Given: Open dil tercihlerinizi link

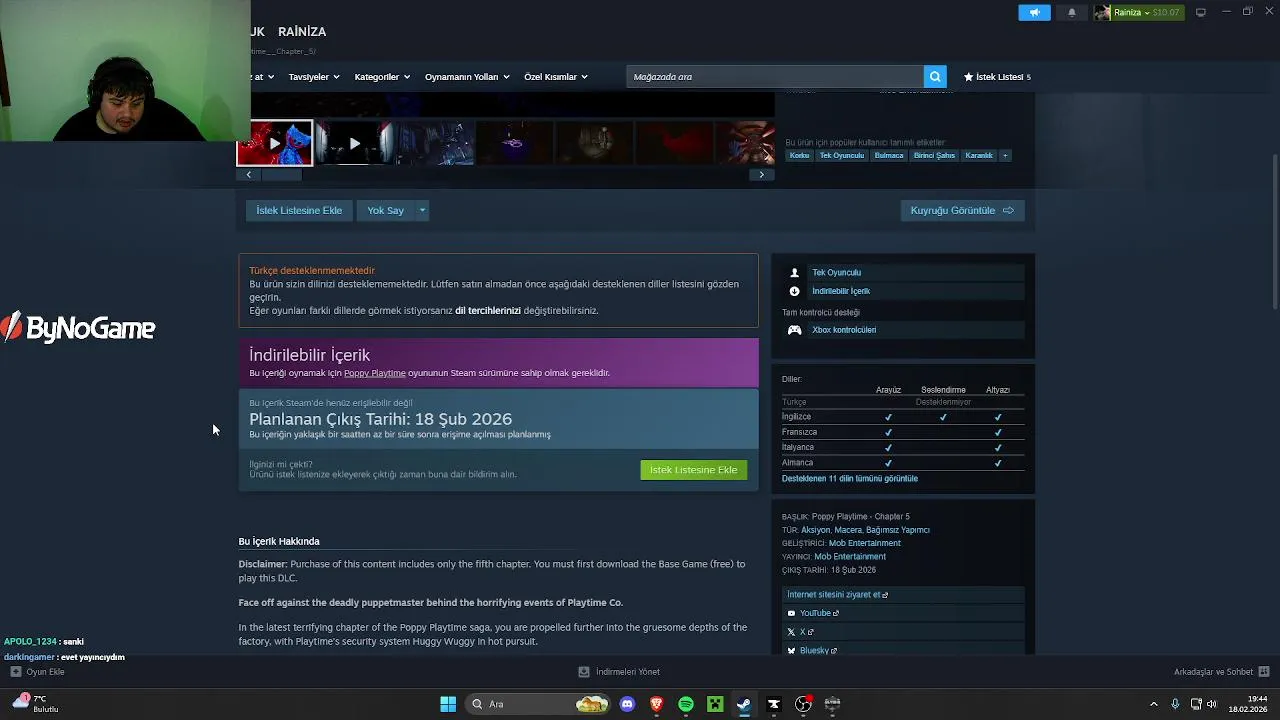Looking at the screenshot, I should 488,310.
